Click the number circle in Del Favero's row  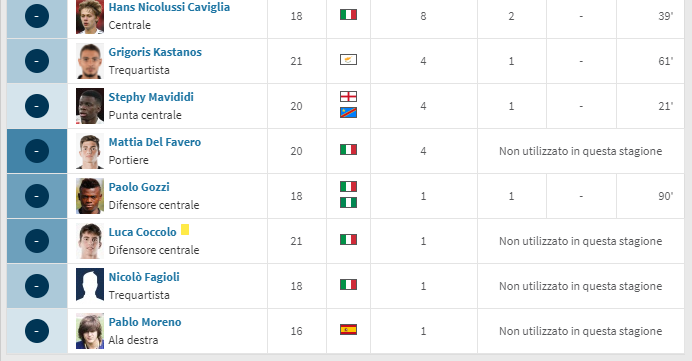[37, 151]
